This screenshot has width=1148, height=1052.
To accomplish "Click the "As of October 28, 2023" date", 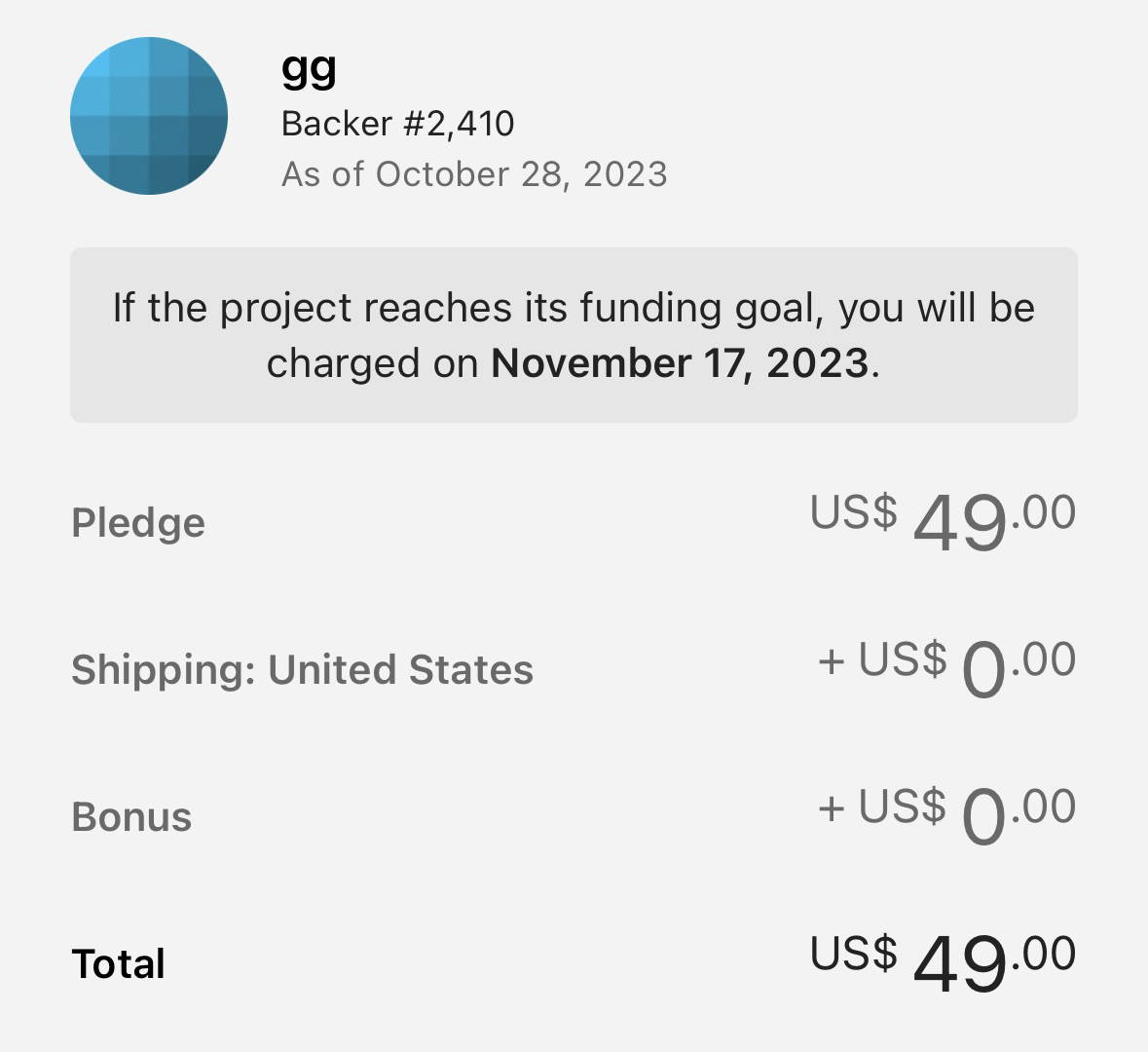I will point(474,174).
